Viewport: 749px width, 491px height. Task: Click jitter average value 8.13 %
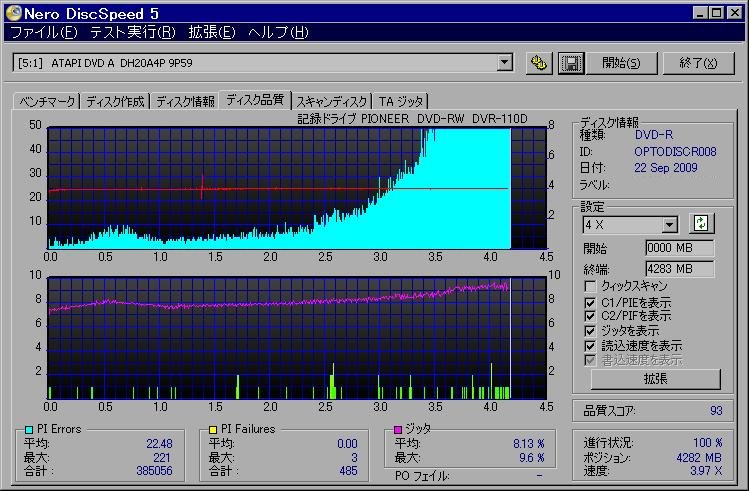[529, 444]
